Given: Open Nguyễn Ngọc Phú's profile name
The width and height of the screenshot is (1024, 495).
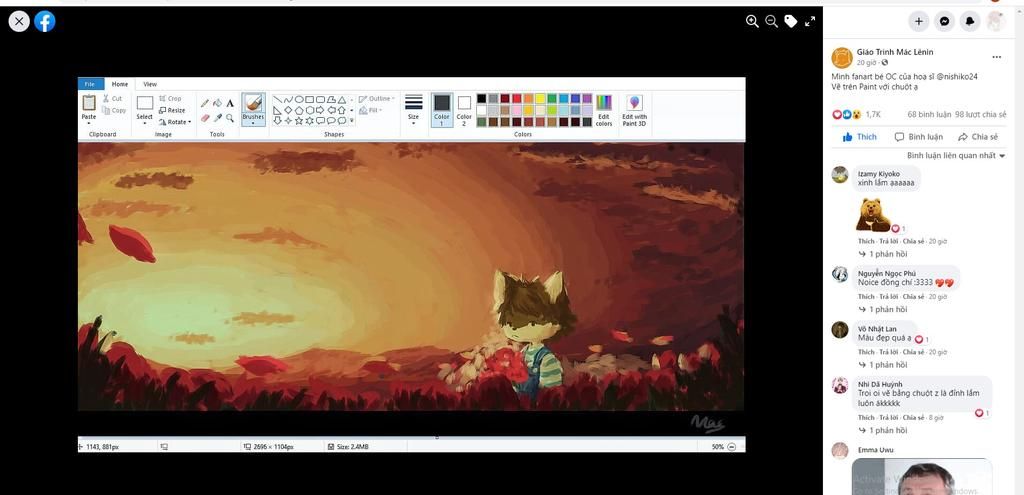Looking at the screenshot, I should 887,273.
